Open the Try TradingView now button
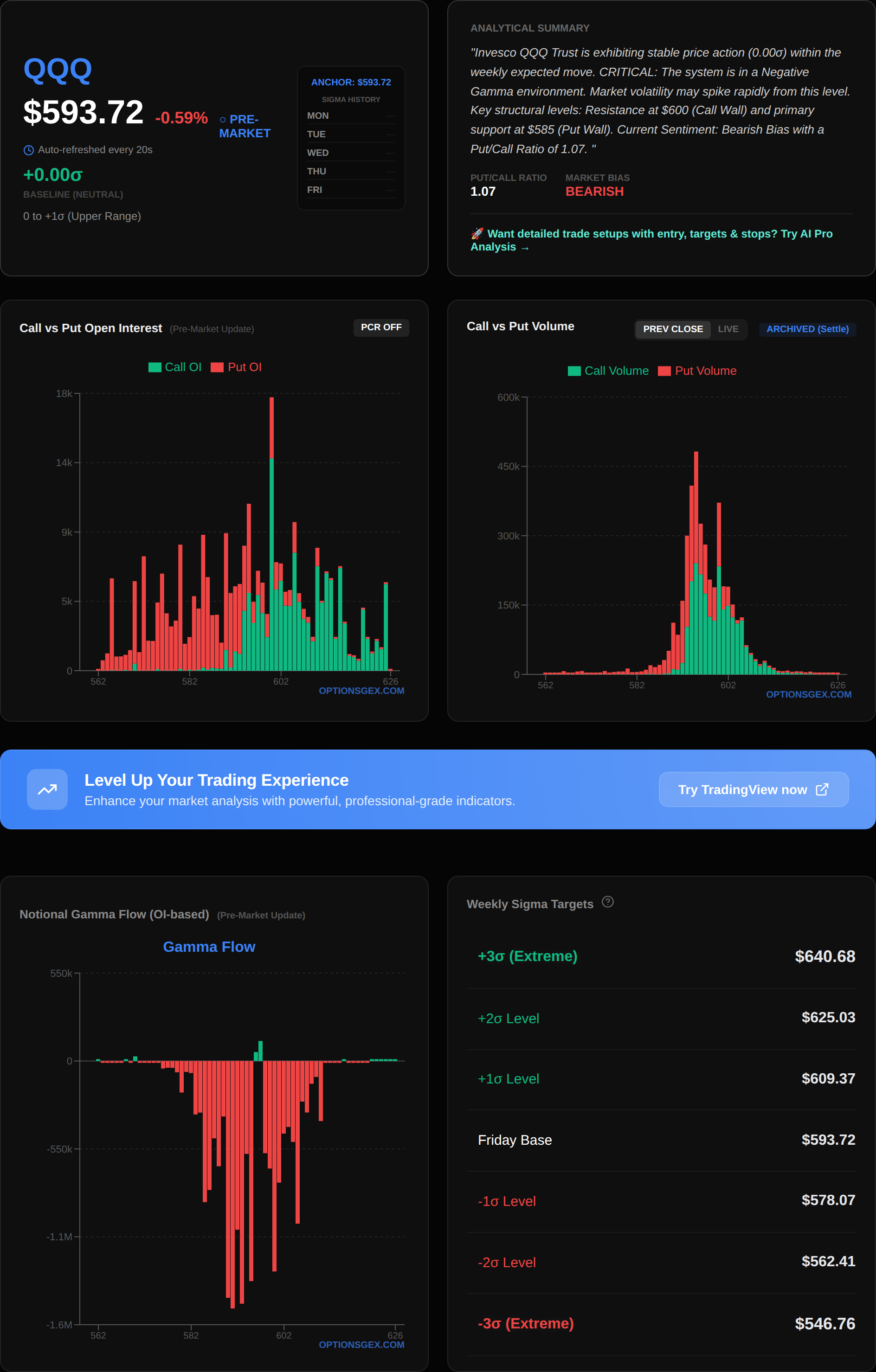876x1372 pixels. 753,790
